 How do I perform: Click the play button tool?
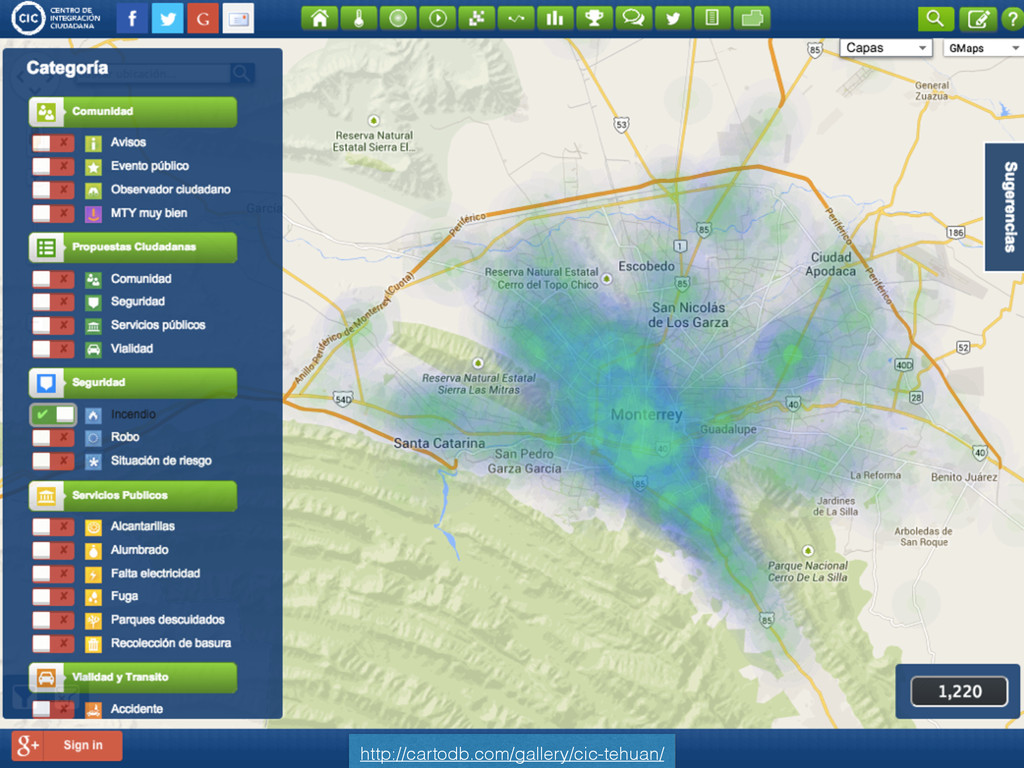pyautogui.click(x=438, y=18)
